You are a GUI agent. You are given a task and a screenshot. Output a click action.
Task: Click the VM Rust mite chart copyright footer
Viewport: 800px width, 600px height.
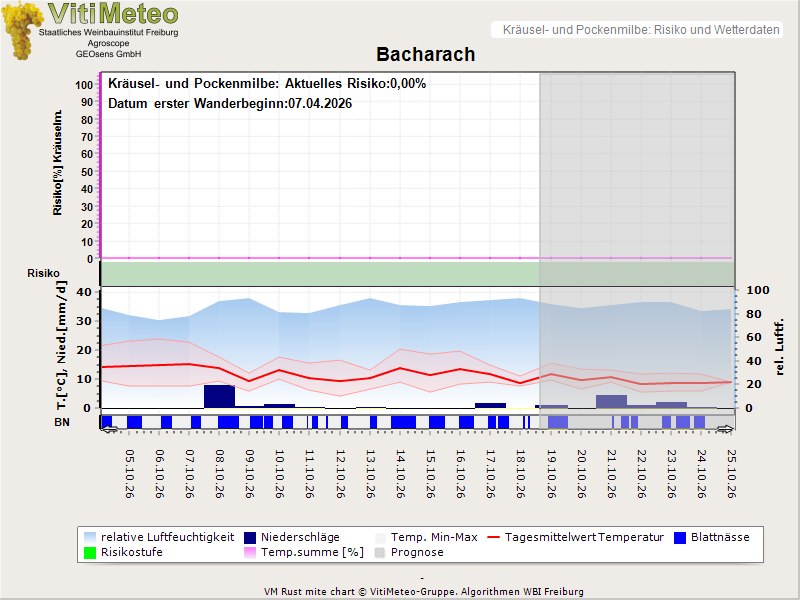pos(423,592)
